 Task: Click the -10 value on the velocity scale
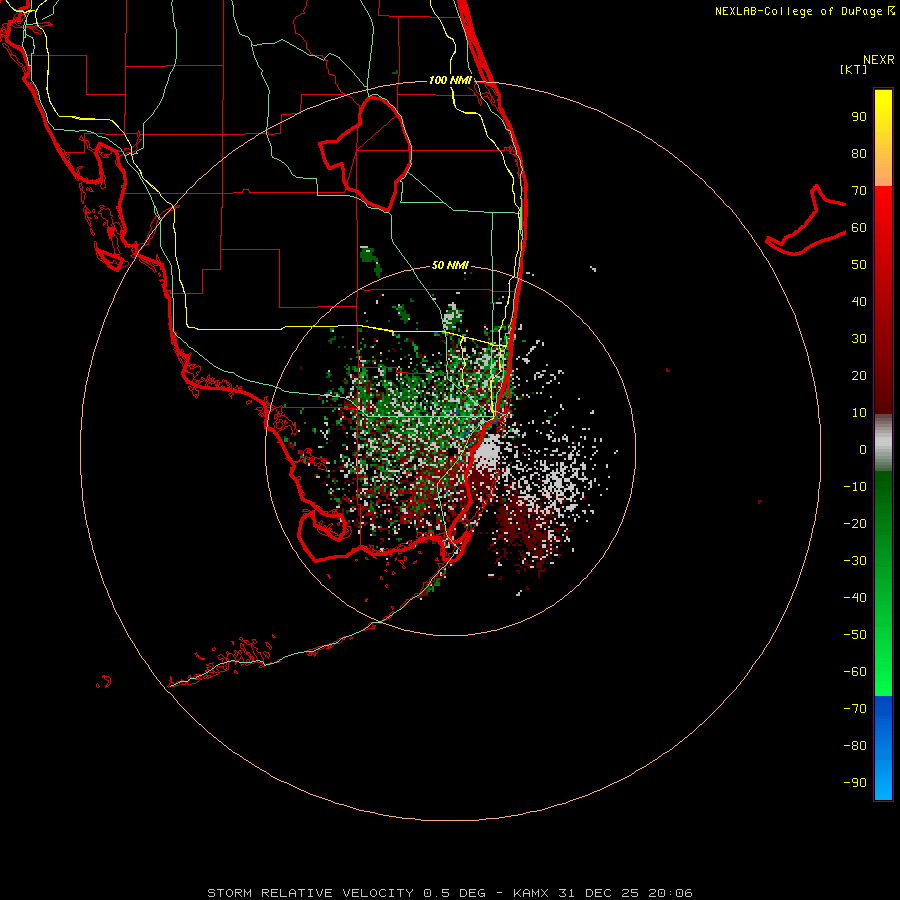click(x=855, y=487)
